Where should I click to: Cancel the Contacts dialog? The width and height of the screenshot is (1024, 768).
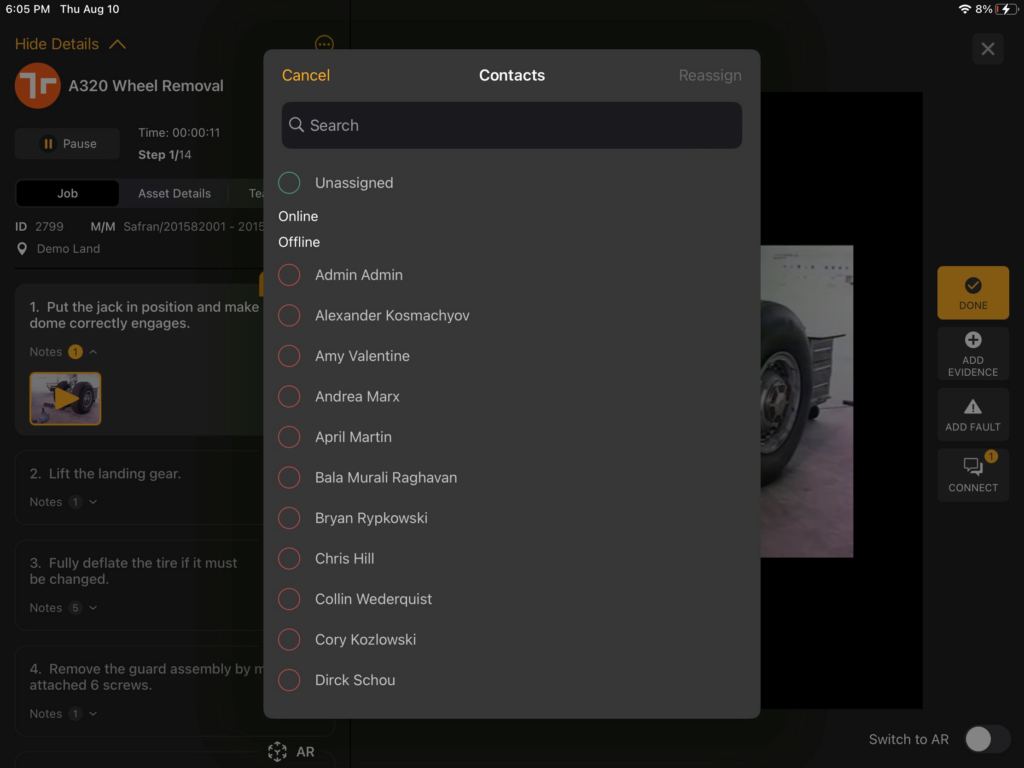(306, 75)
